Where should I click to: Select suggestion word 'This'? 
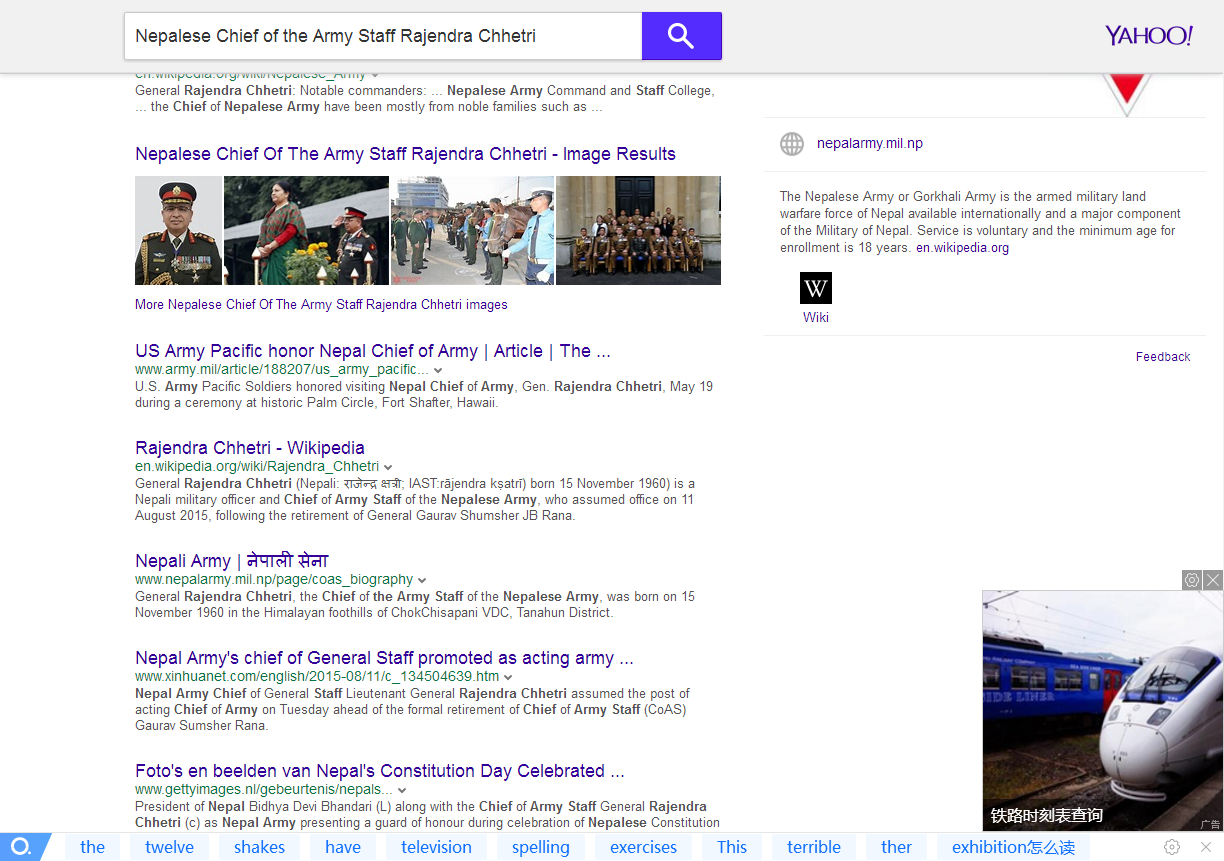732,847
